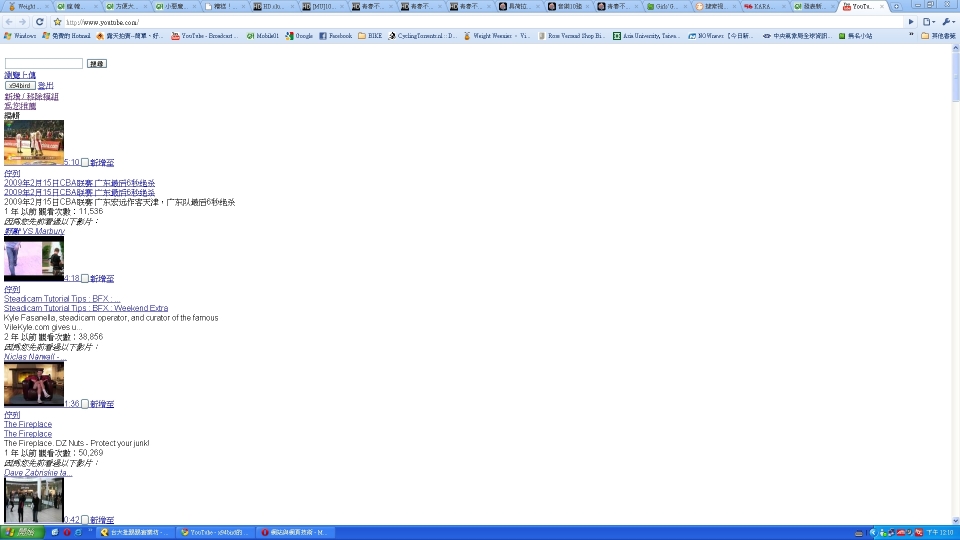
Task: Expand the quick launch overflow chevron
Action: (x=90, y=531)
